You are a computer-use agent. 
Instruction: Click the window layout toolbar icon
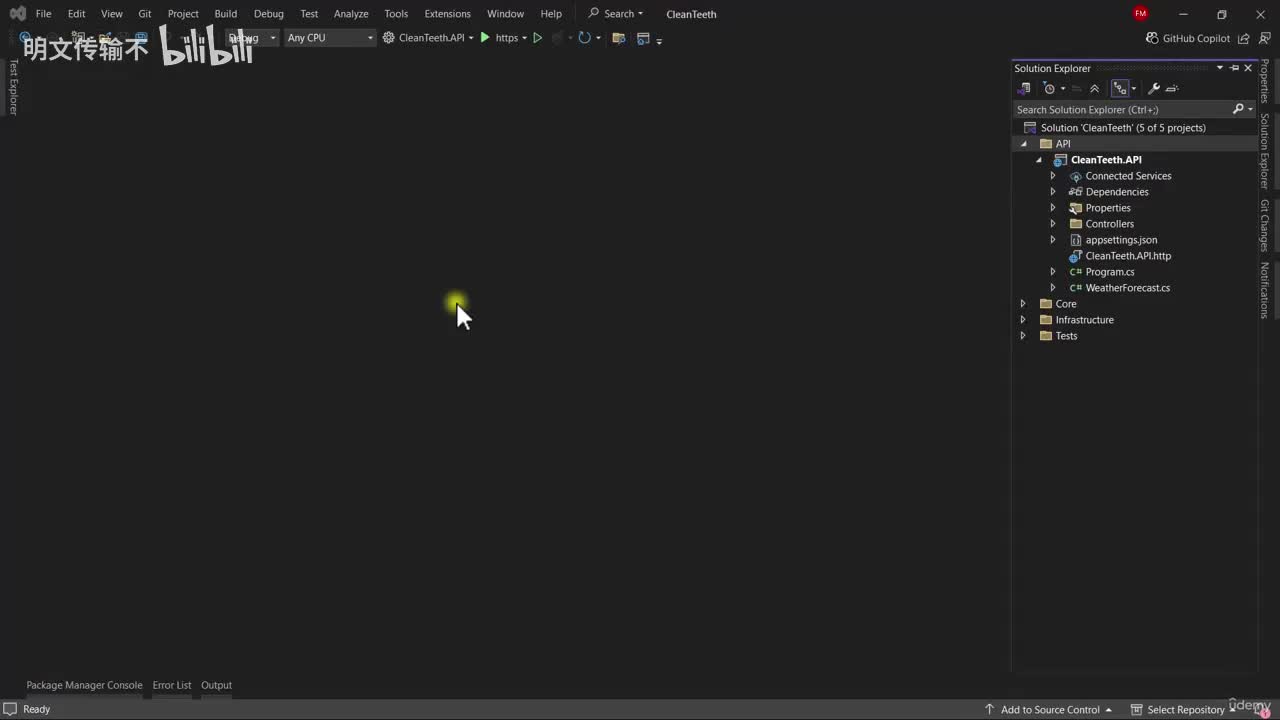pos(643,38)
